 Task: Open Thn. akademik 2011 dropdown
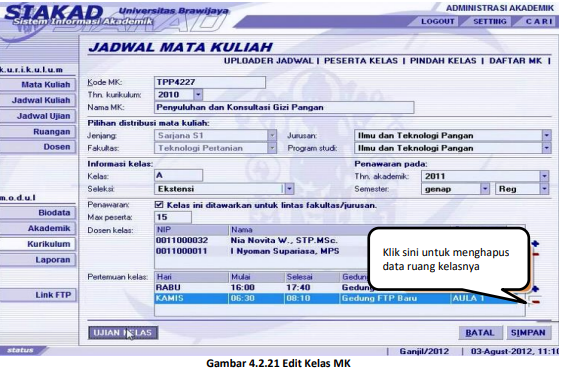point(544,176)
